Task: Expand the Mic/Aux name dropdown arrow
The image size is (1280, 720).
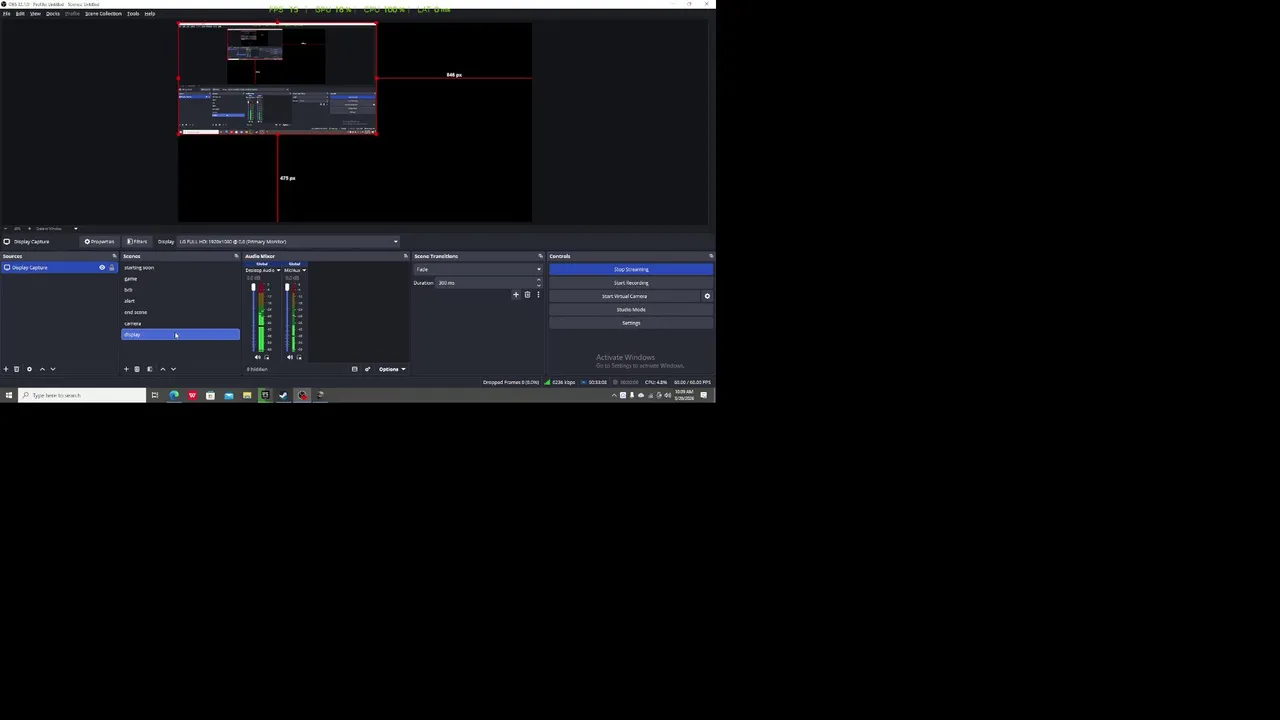Action: tap(304, 270)
